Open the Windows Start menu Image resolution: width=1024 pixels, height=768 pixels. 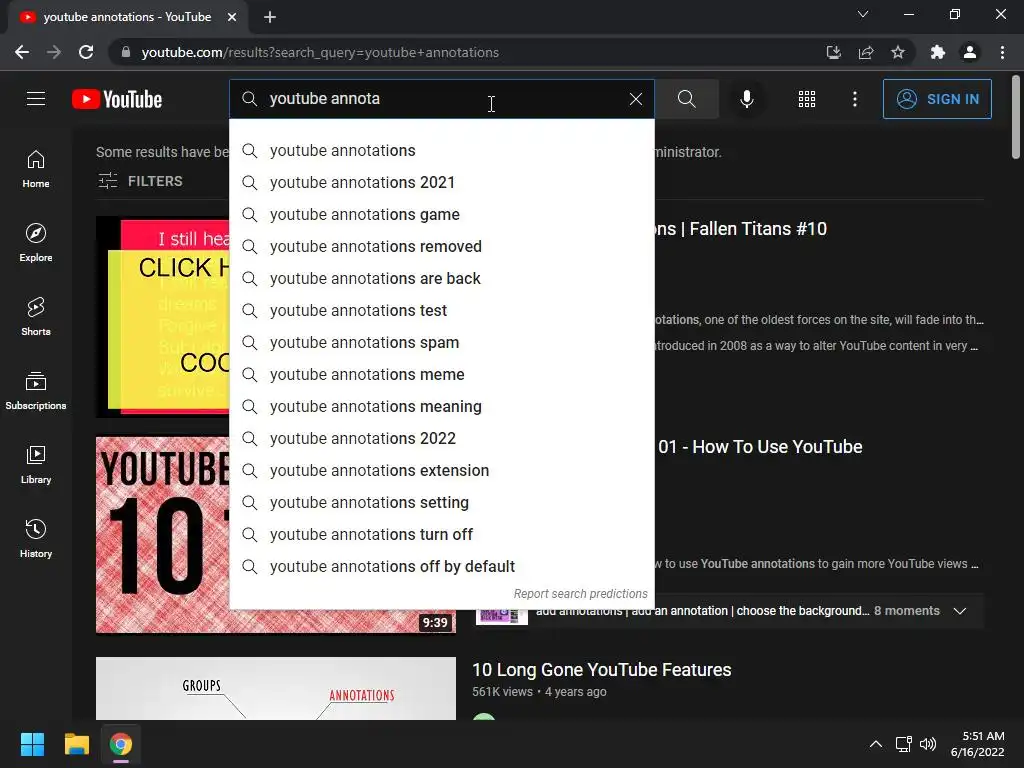[x=32, y=744]
